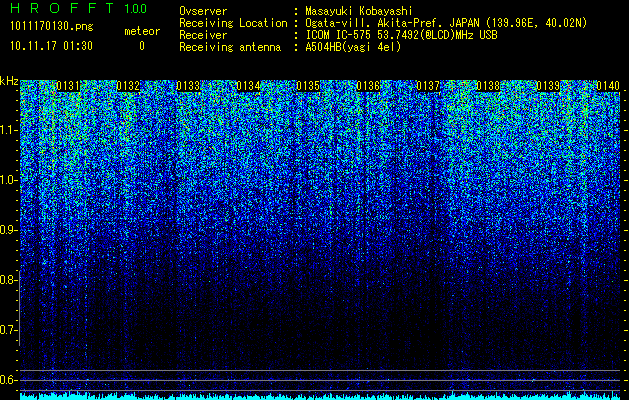Click the 0134 time marker
Screen dimensions: 629x400
[x=248, y=86]
